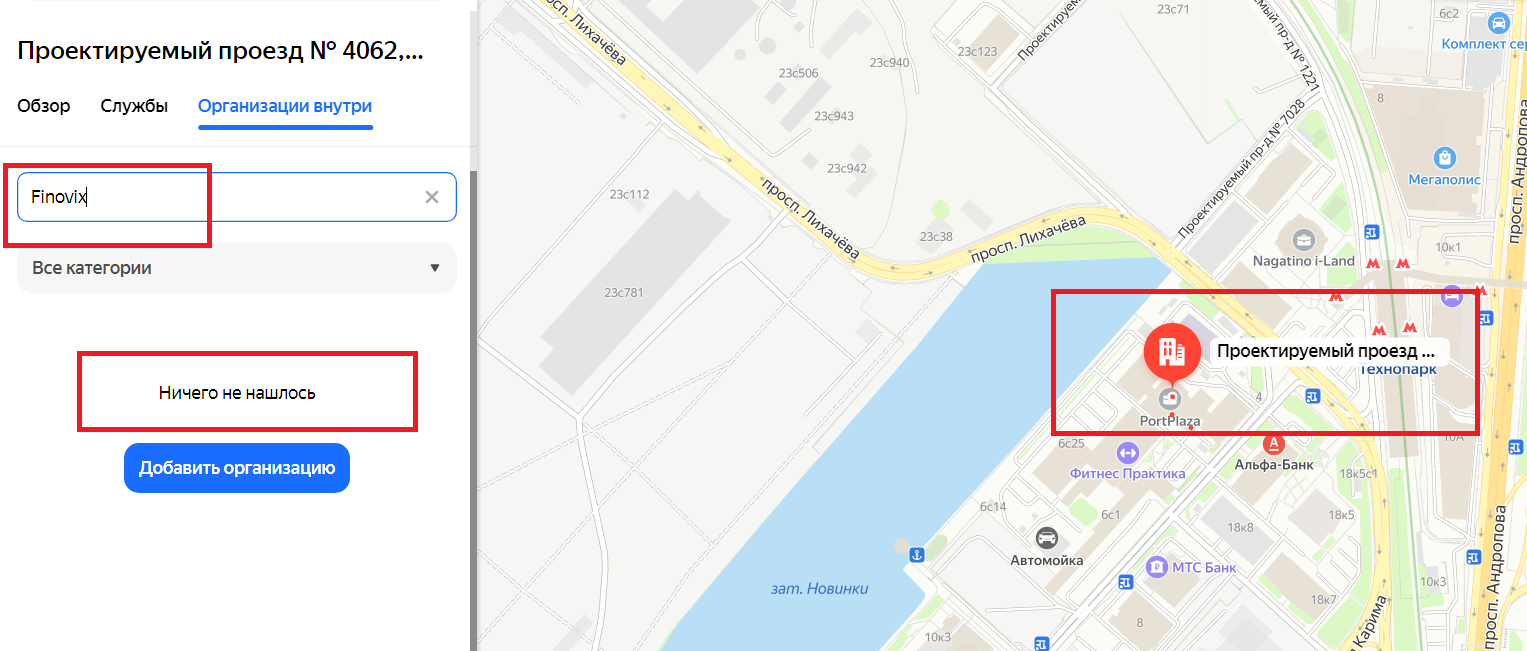The image size is (1527, 651).
Task: Open the Фитнес Практика map icon
Action: pyautogui.click(x=1128, y=452)
